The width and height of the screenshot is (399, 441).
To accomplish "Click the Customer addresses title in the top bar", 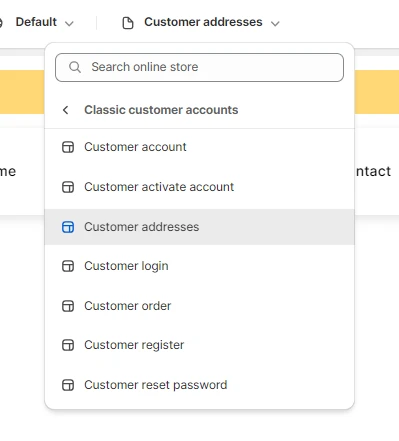I will (x=203, y=22).
